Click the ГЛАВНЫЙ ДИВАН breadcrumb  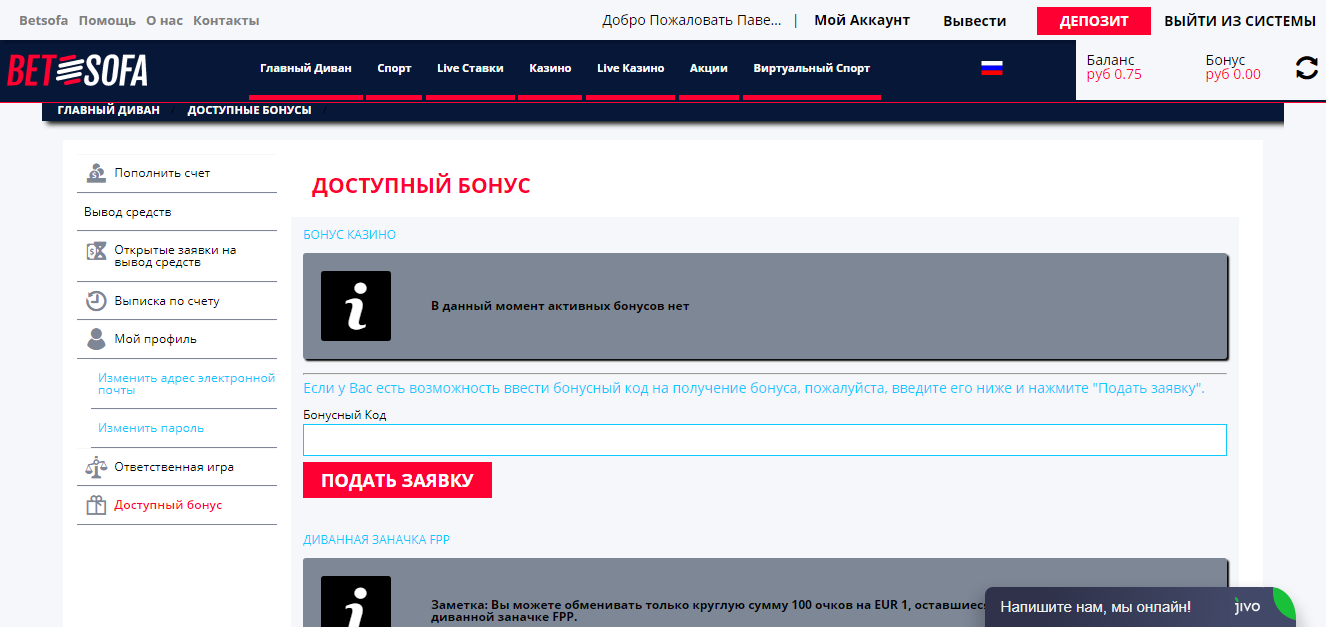(108, 110)
